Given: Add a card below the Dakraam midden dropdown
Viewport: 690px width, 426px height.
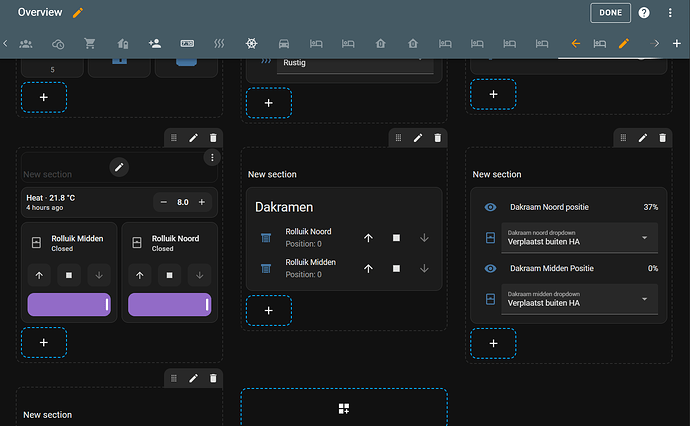Looking at the screenshot, I should [493, 343].
